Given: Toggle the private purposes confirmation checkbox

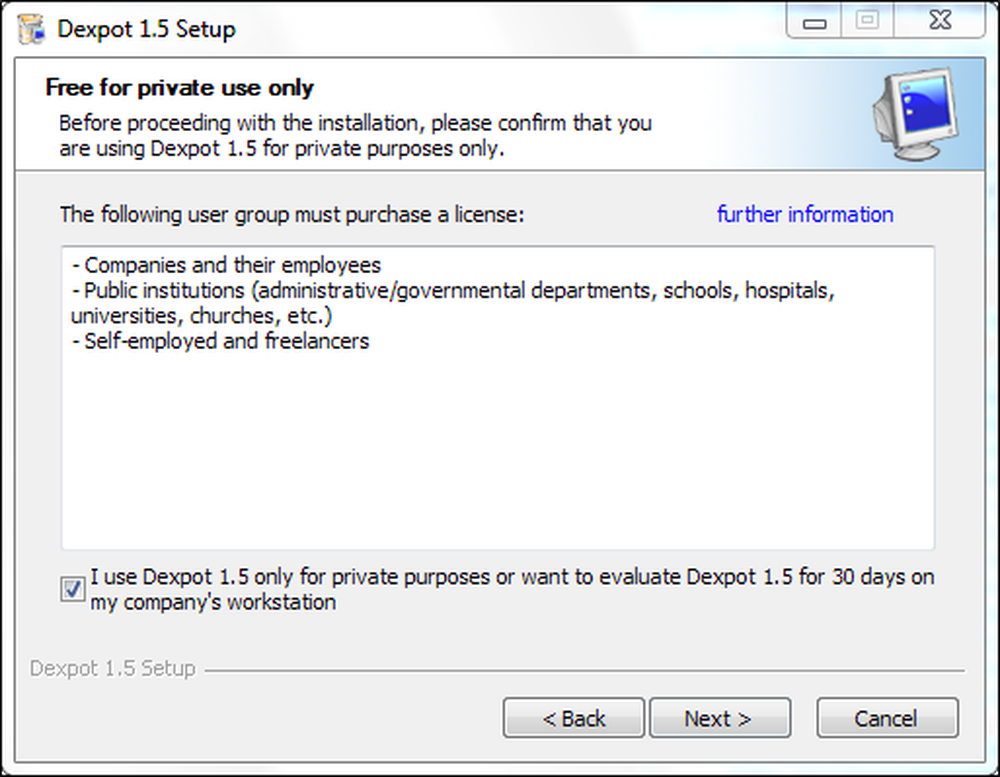Looking at the screenshot, I should click(72, 589).
